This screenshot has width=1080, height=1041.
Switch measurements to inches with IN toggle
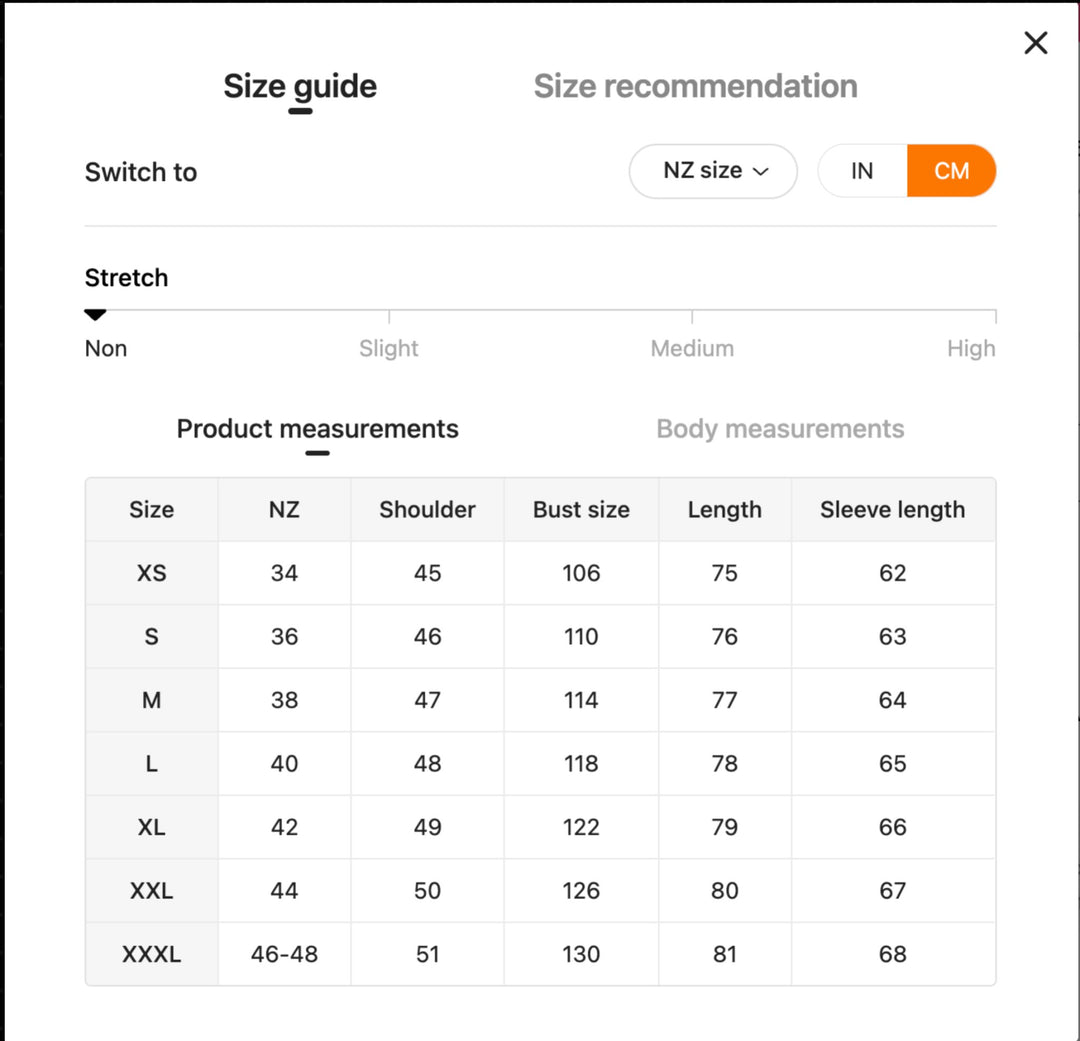tap(861, 171)
